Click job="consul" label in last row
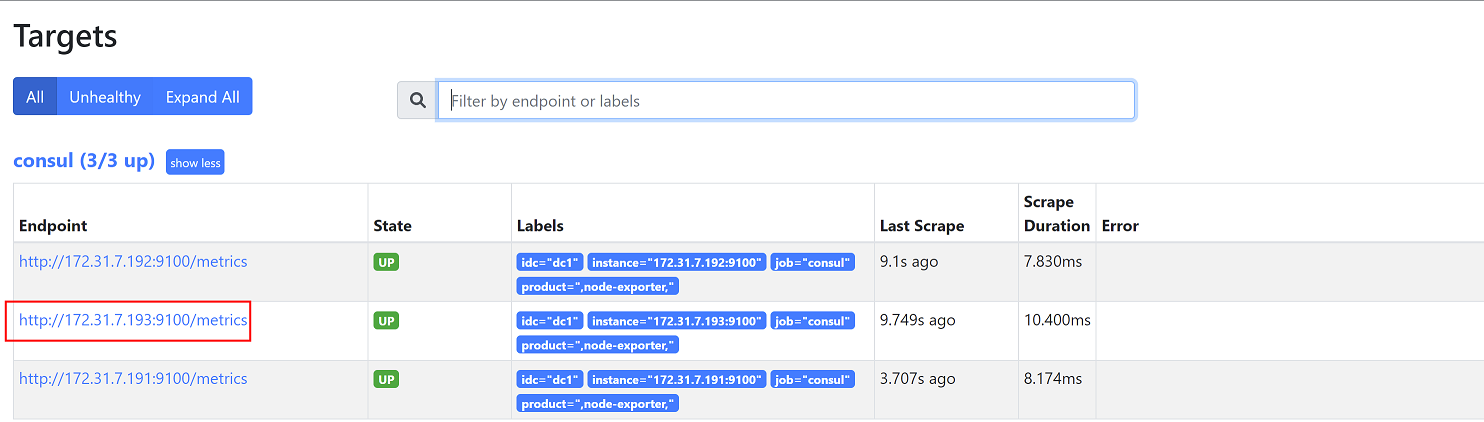Image resolution: width=1484 pixels, height=422 pixels. (812, 380)
